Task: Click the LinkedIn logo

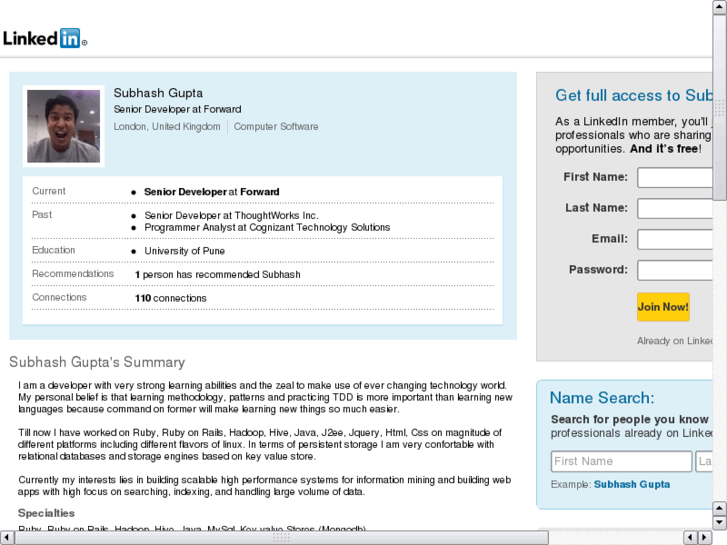Action: coord(44,39)
